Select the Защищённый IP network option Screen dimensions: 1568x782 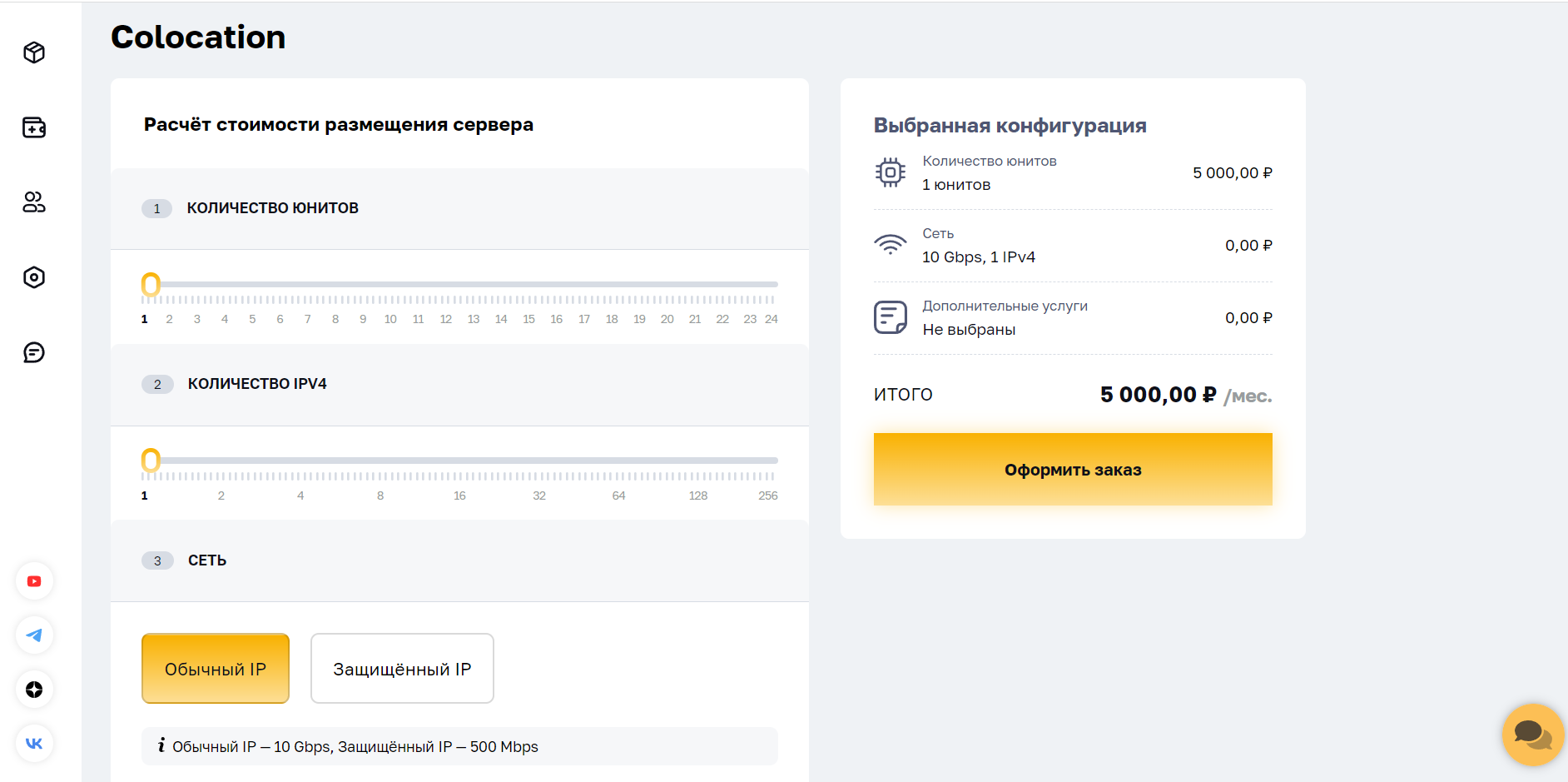pos(402,669)
